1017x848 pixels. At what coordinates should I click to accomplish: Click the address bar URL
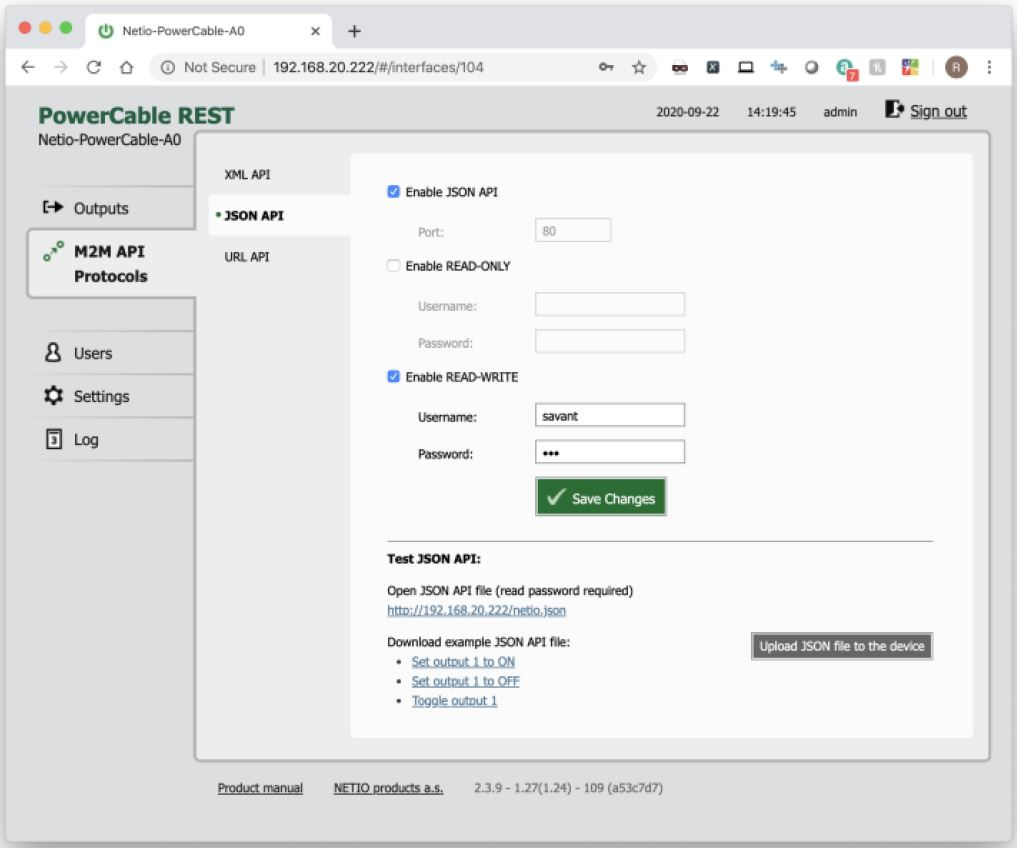pyautogui.click(x=378, y=67)
